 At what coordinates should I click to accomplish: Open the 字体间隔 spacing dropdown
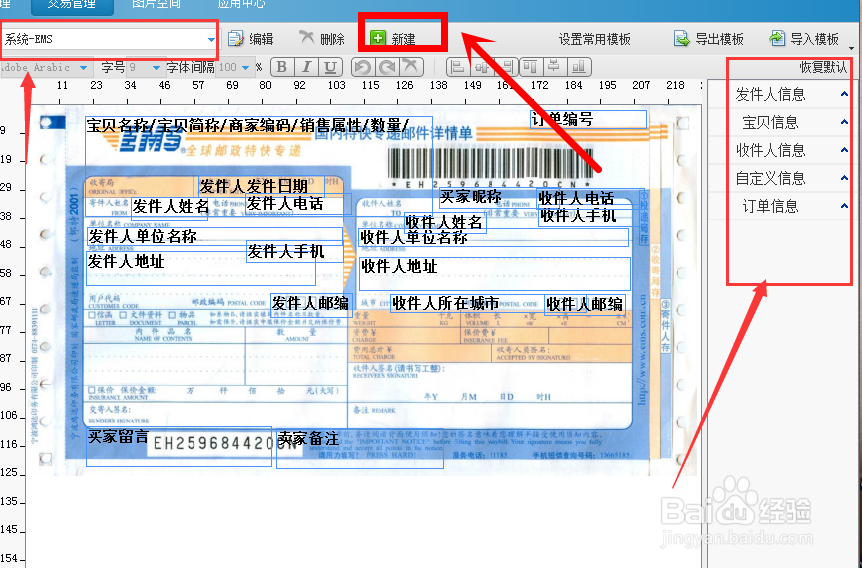click(245, 68)
